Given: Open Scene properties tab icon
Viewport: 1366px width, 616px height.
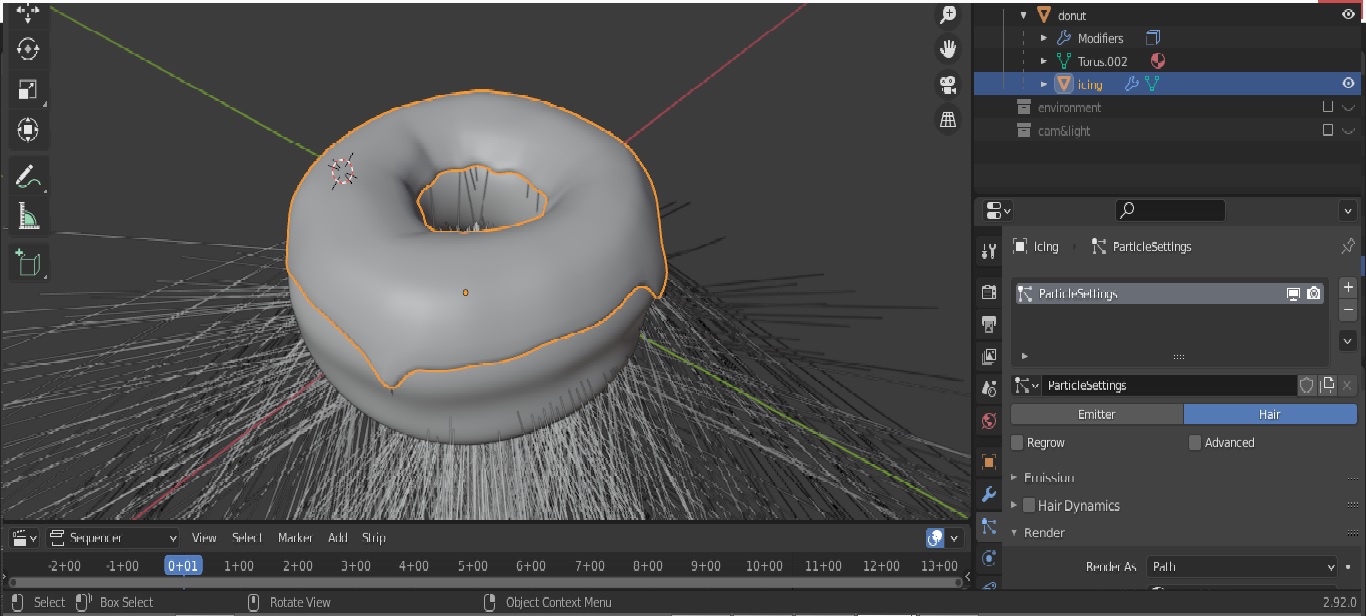Looking at the screenshot, I should 989,389.
